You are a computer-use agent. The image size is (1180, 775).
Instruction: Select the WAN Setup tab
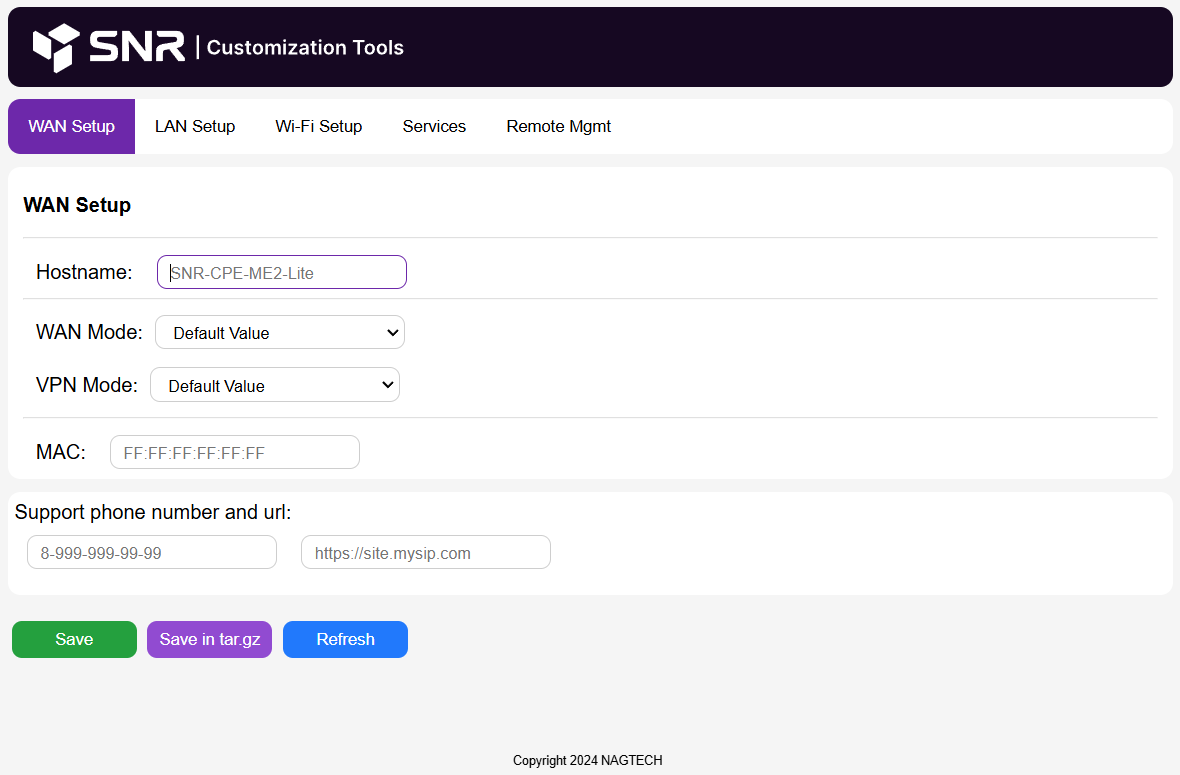click(71, 127)
